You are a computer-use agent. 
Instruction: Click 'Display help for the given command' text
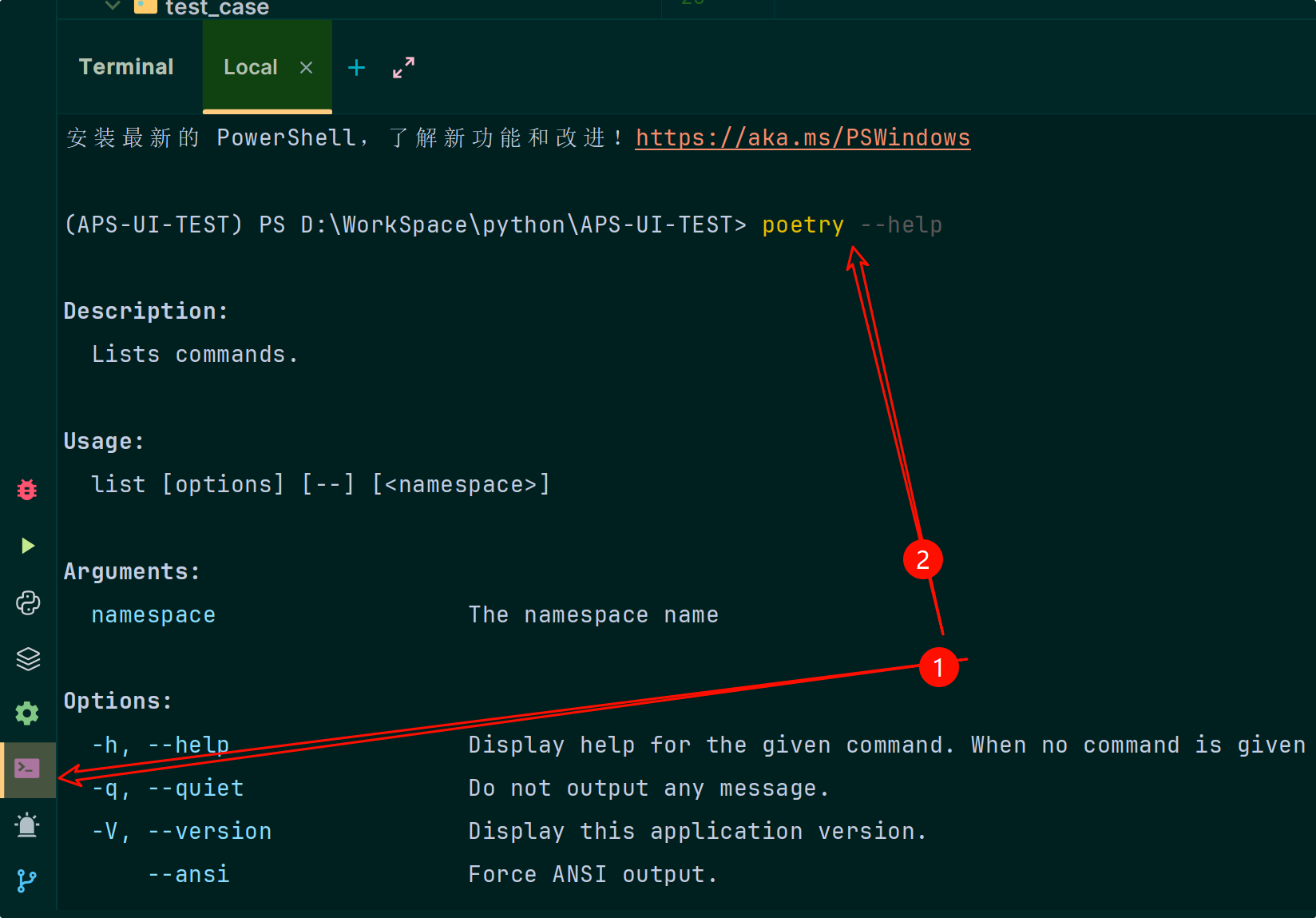711,745
